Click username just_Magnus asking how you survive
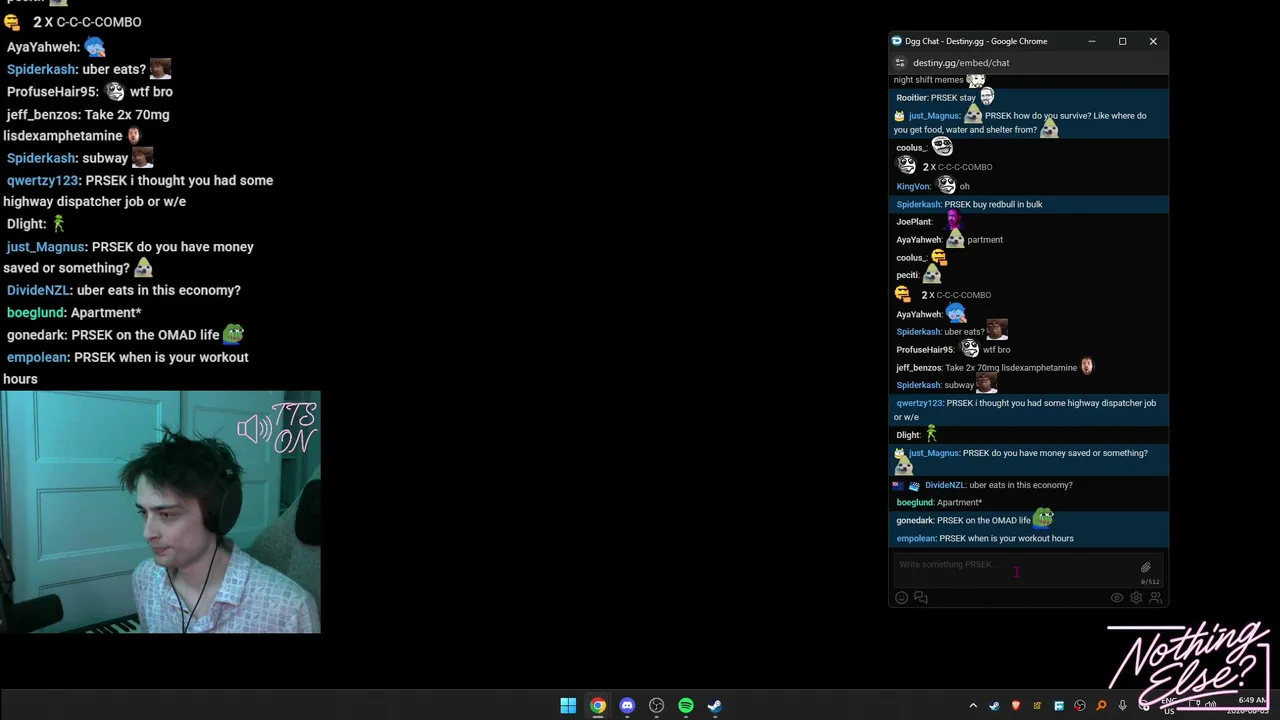The image size is (1280, 720). pos(934,116)
